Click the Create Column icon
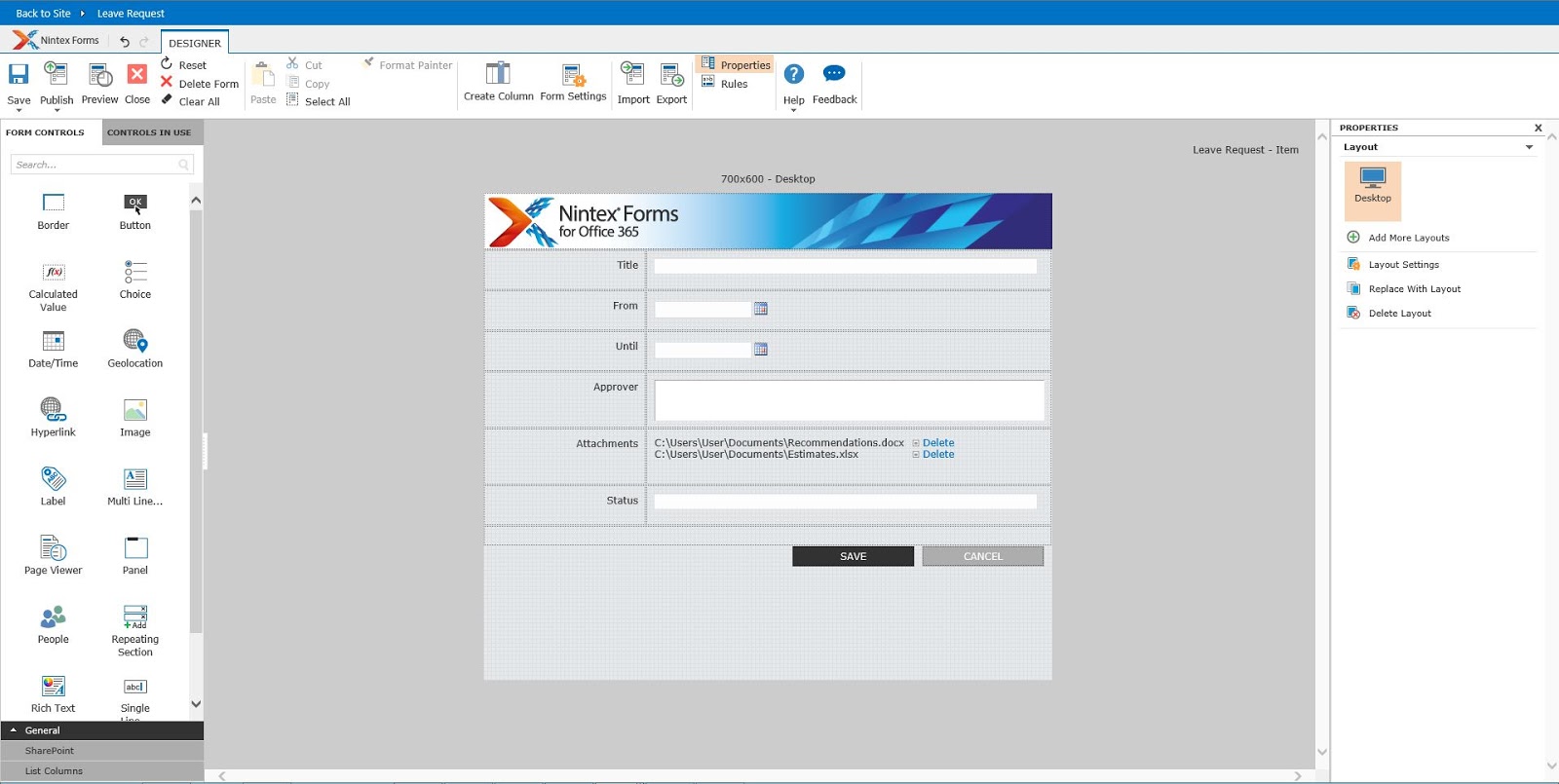This screenshot has width=1559, height=784. [x=498, y=73]
